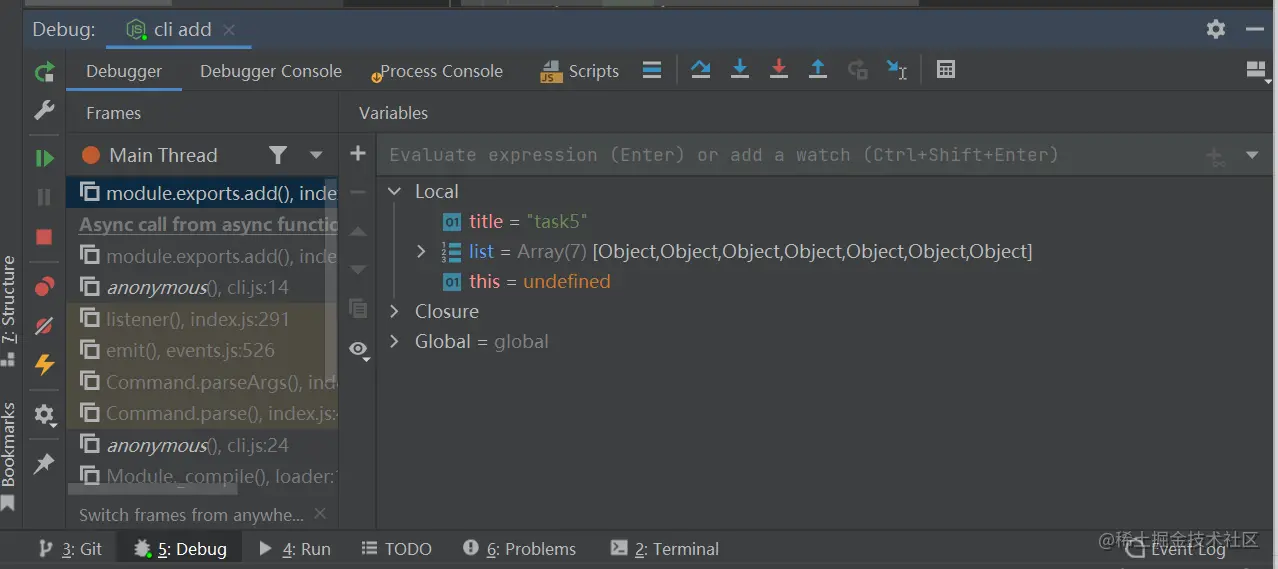The width and height of the screenshot is (1278, 569).
Task: Click the Frames panel horizontal scrollbar
Action: pos(153,489)
